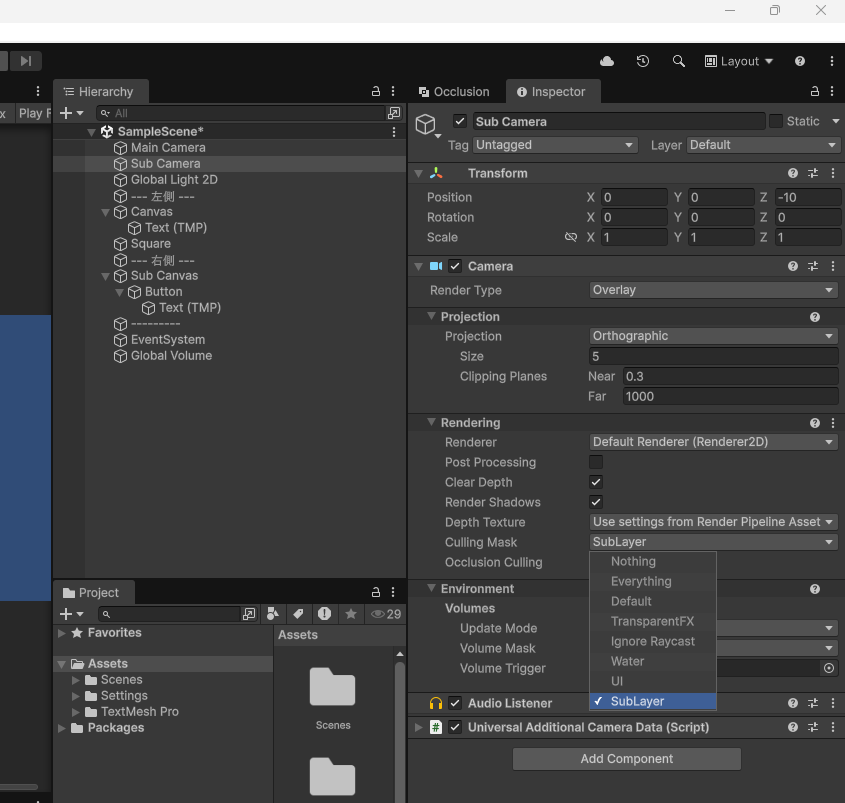The image size is (845, 803).
Task: Click the cloud services icon in top toolbar
Action: point(607,61)
